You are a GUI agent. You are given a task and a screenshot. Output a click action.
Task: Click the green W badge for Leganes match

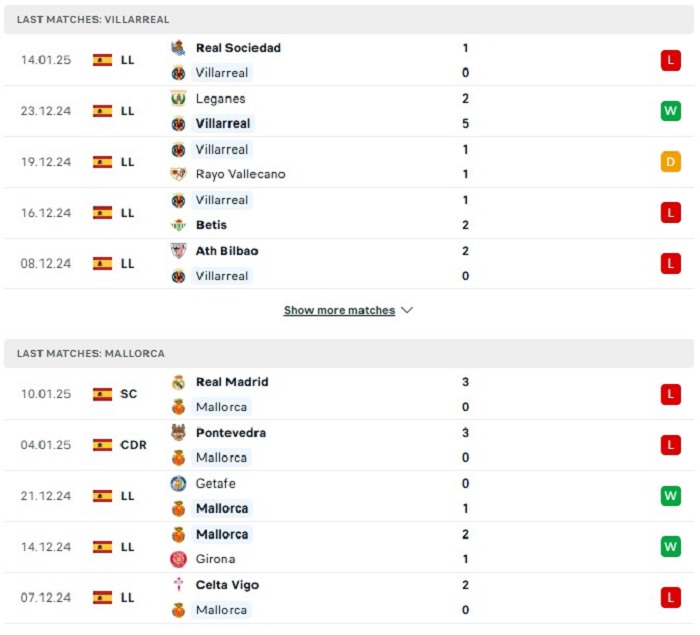click(671, 111)
